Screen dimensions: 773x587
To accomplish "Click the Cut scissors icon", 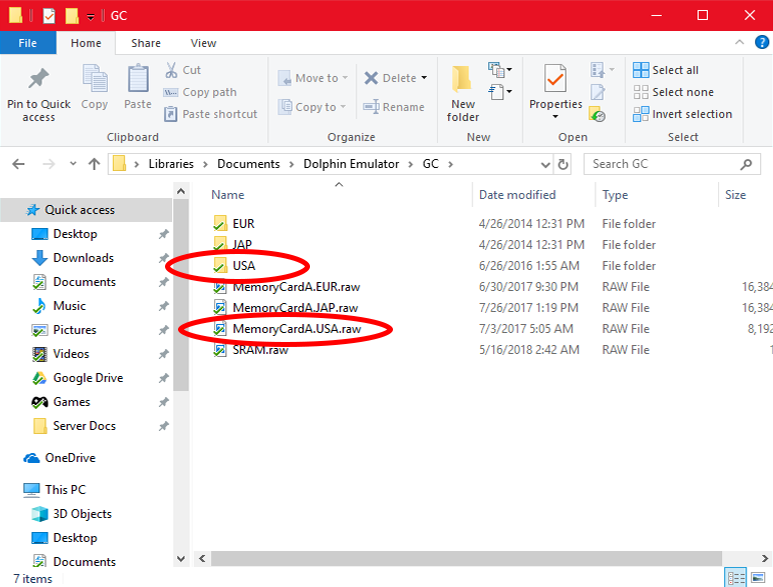I will [x=170, y=70].
